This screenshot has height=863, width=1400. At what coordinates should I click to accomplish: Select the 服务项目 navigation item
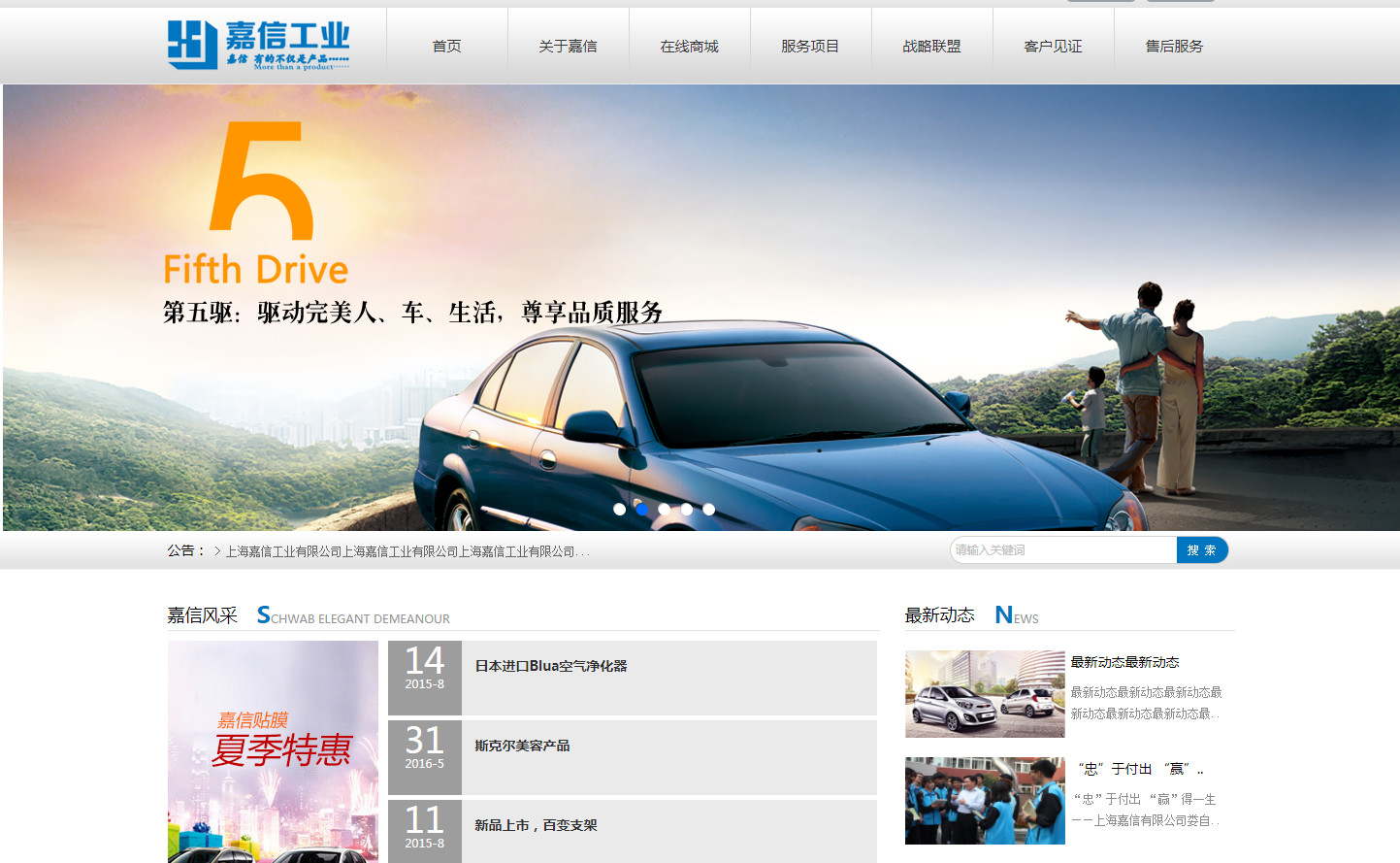point(810,47)
